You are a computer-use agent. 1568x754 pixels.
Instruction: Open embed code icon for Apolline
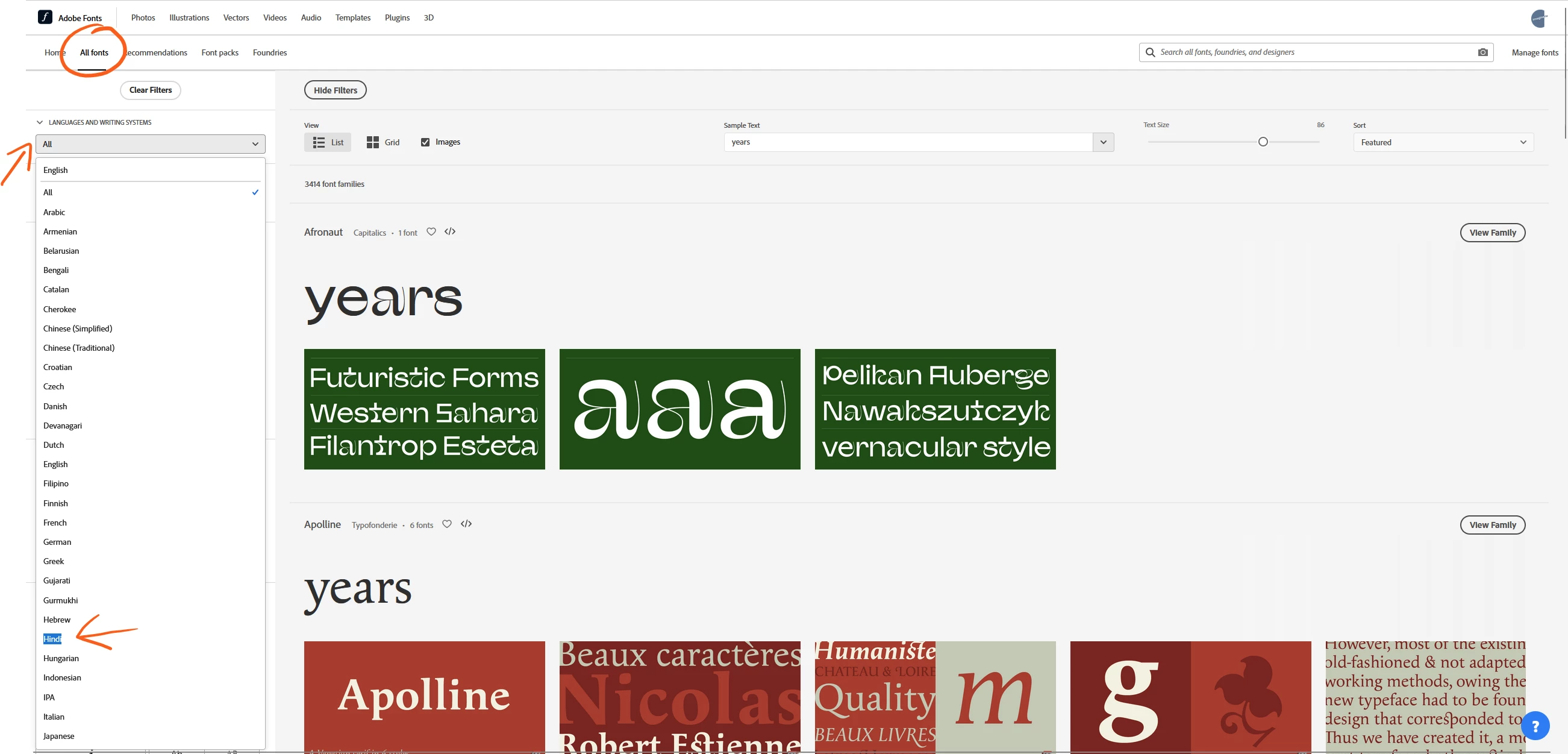466,524
